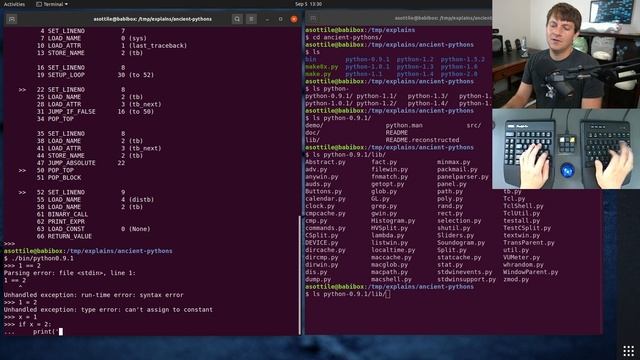Click the 'zmod.py' file name
This screenshot has height=360, width=640.
(x=516, y=280)
